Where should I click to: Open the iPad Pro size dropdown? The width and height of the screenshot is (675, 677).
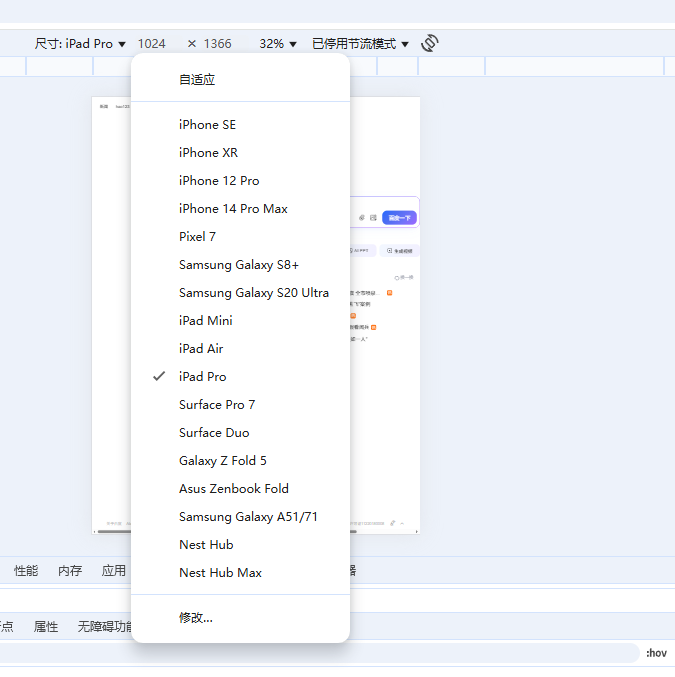80,44
